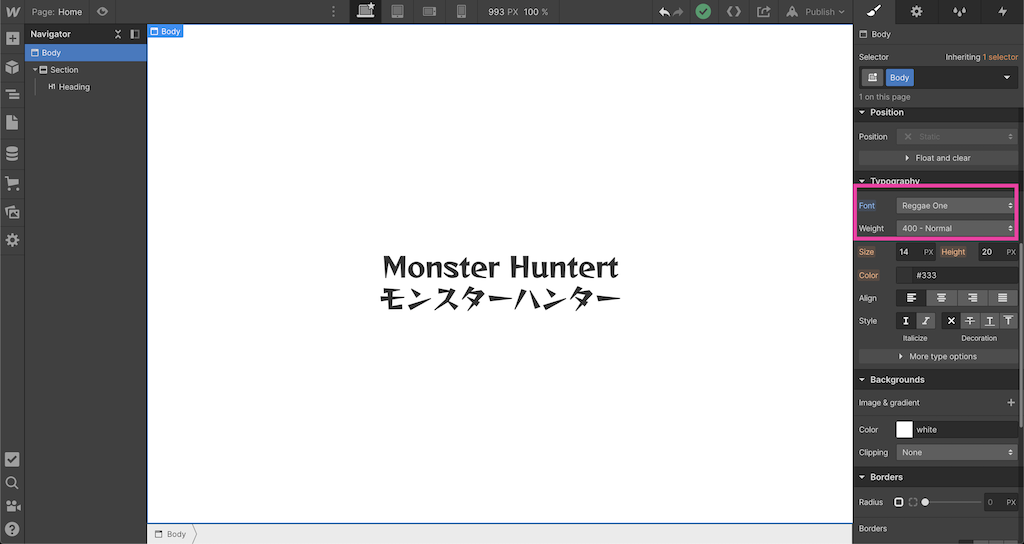1024x544 pixels.
Task: Click the Monster Huntert heading
Action: (x=500, y=267)
